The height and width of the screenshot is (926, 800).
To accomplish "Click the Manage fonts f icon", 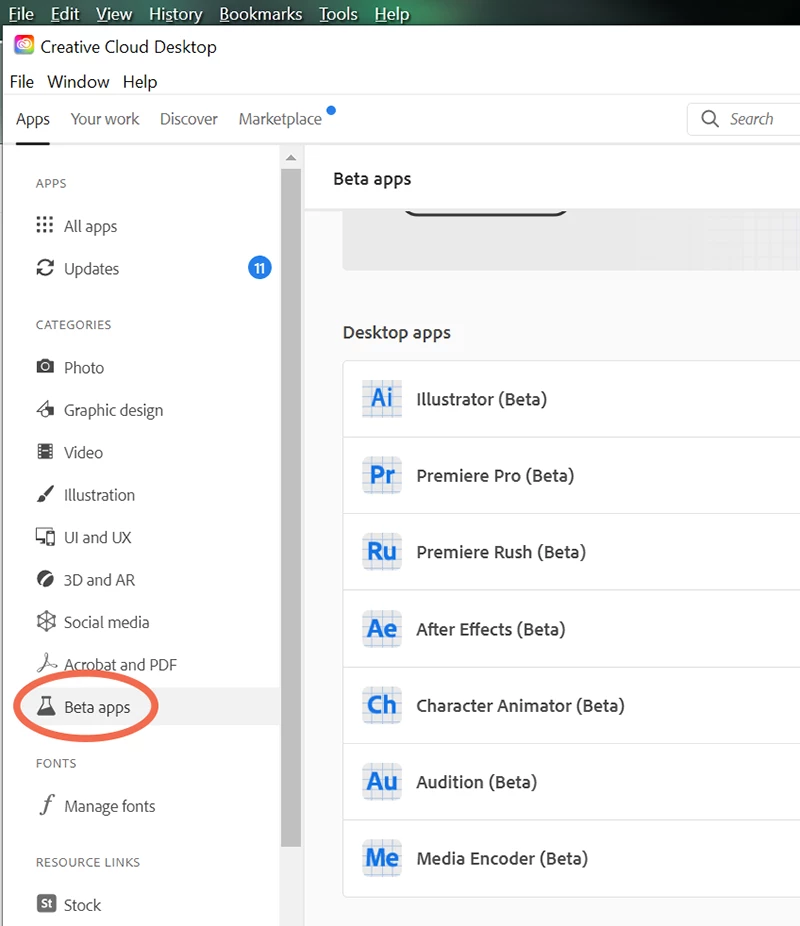I will coord(47,804).
